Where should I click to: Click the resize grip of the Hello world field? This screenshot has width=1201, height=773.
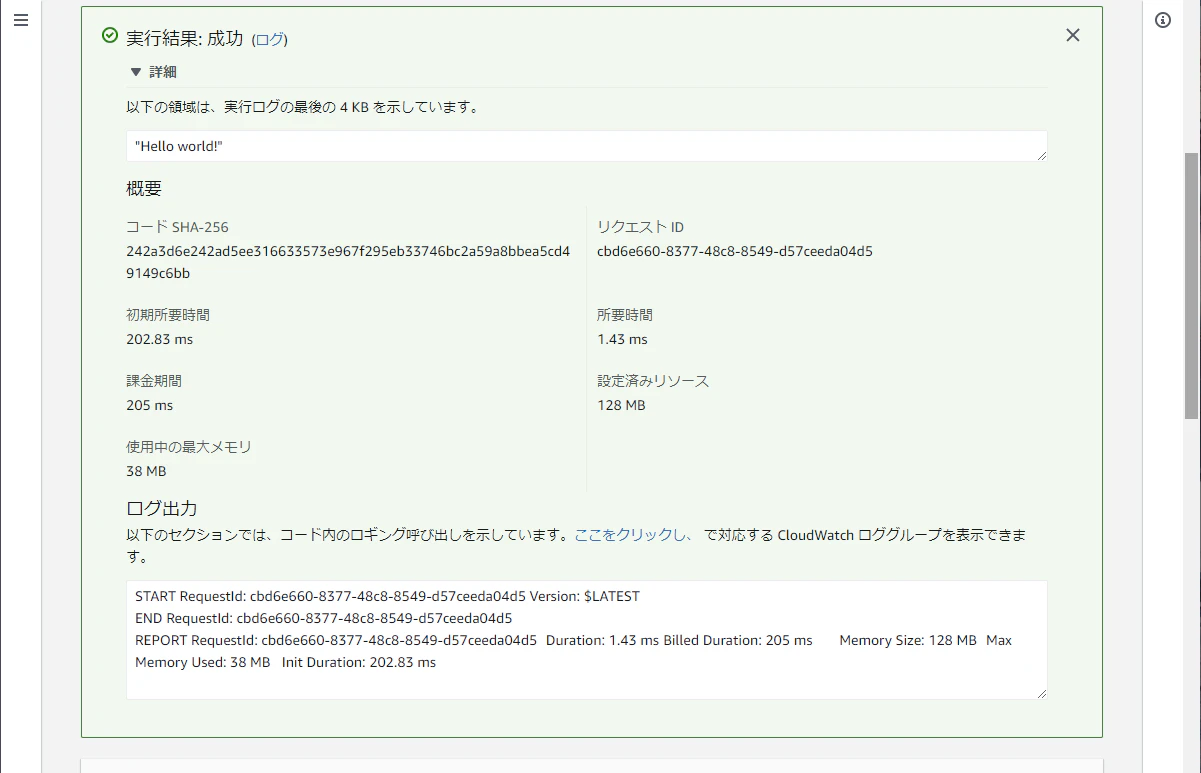pos(1043,156)
